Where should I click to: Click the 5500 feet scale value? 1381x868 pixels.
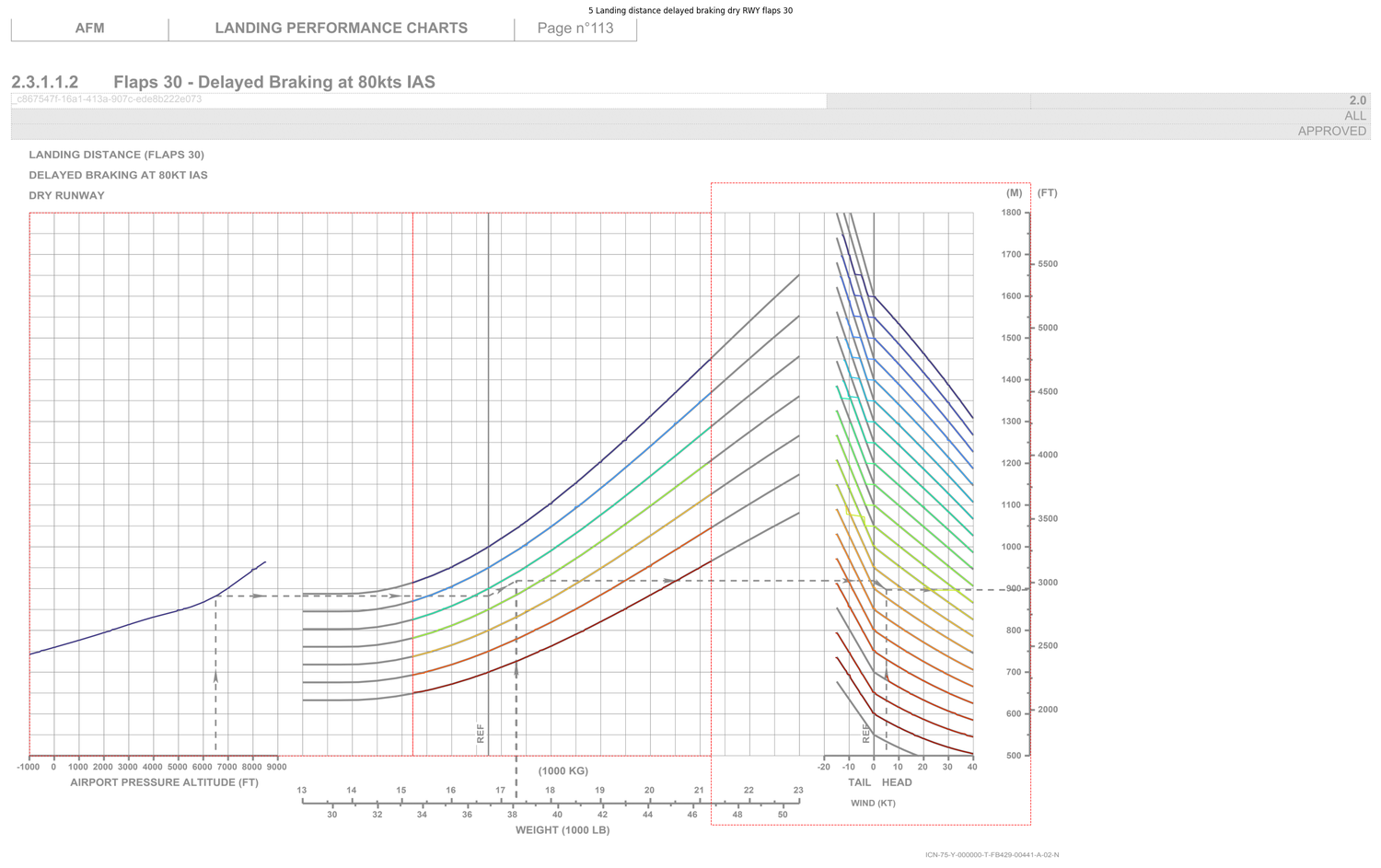1049,264
